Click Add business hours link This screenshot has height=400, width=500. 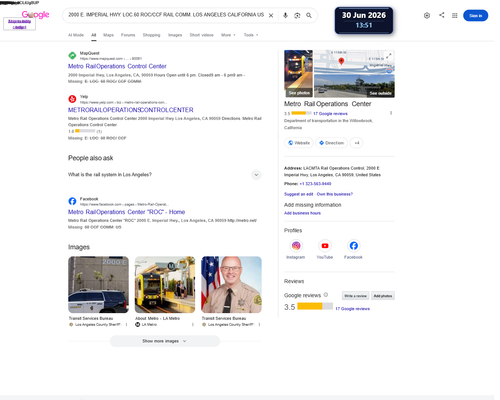pos(302,213)
